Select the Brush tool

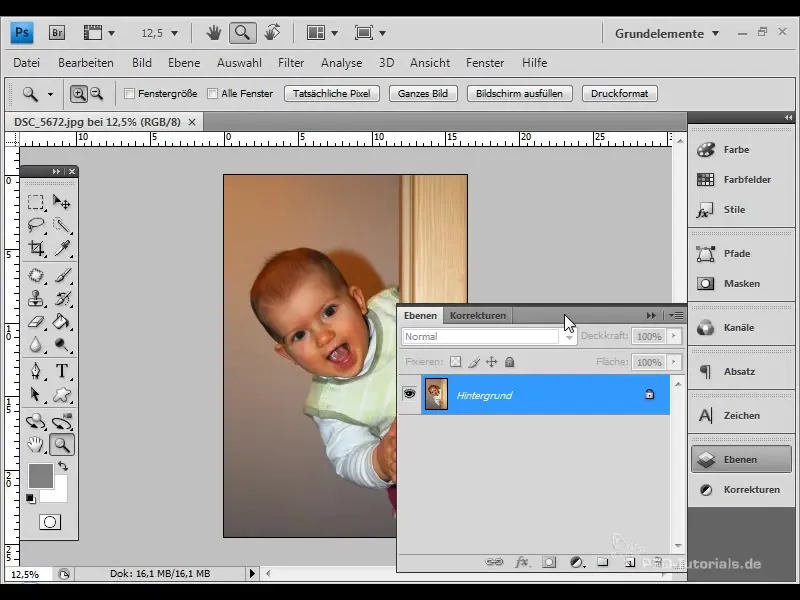pyautogui.click(x=62, y=276)
